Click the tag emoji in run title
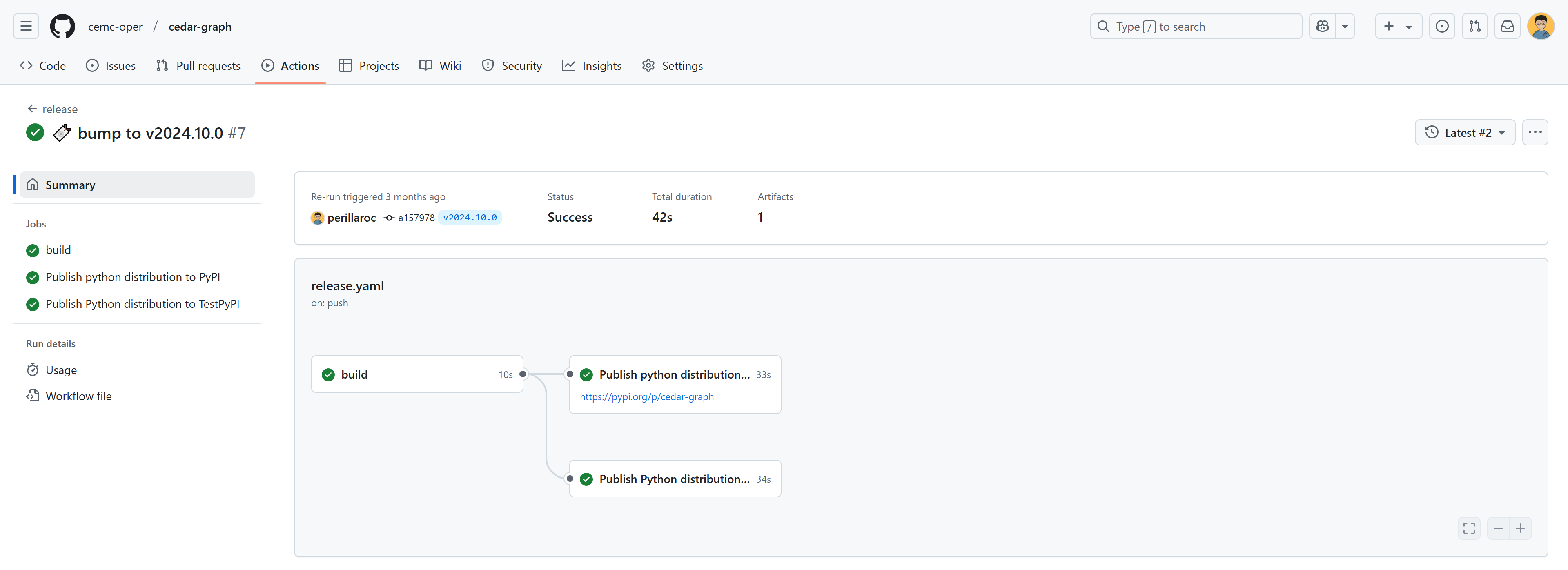 (x=62, y=133)
